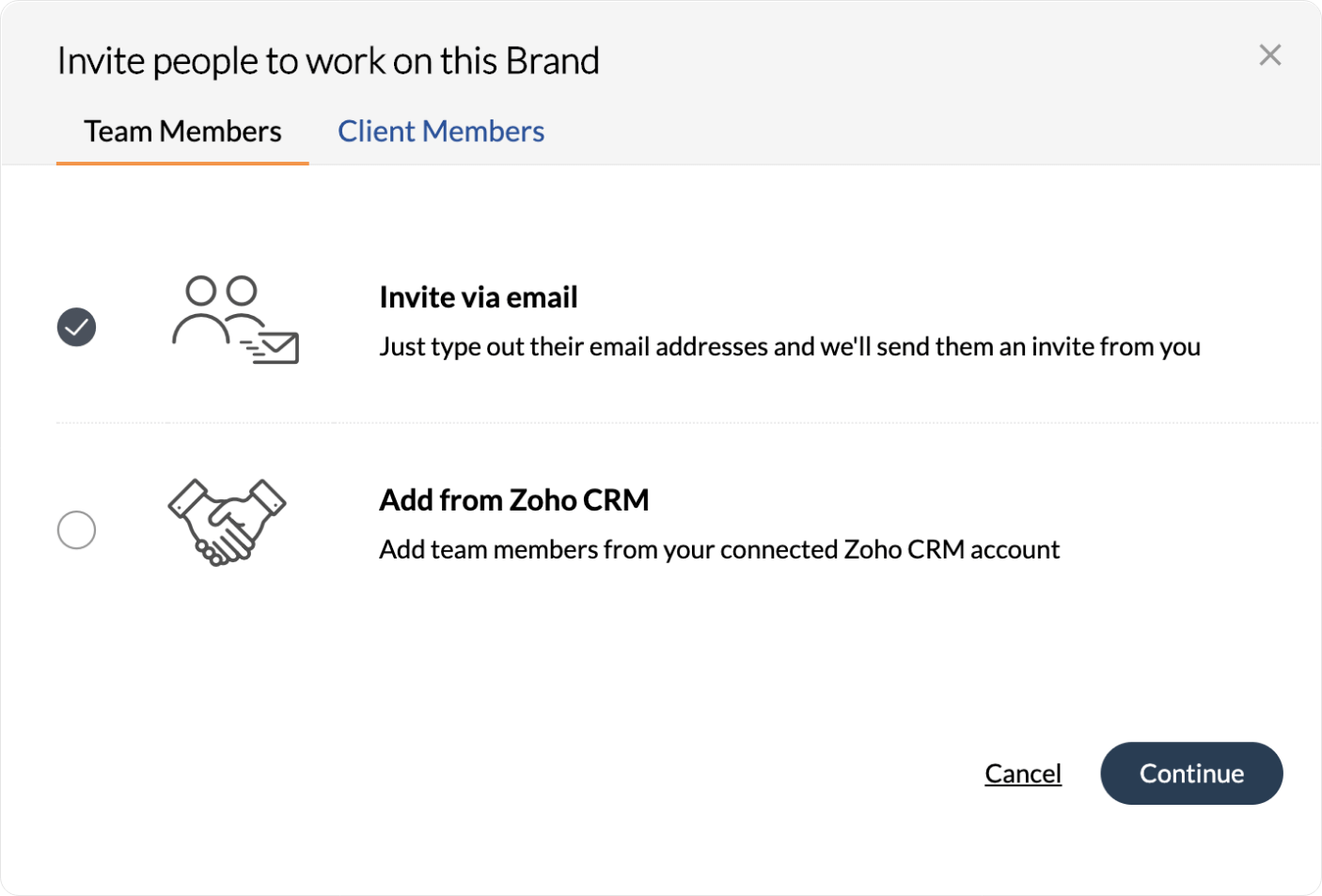Switch to the Client Members tab
1322x896 pixels.
coord(441,131)
